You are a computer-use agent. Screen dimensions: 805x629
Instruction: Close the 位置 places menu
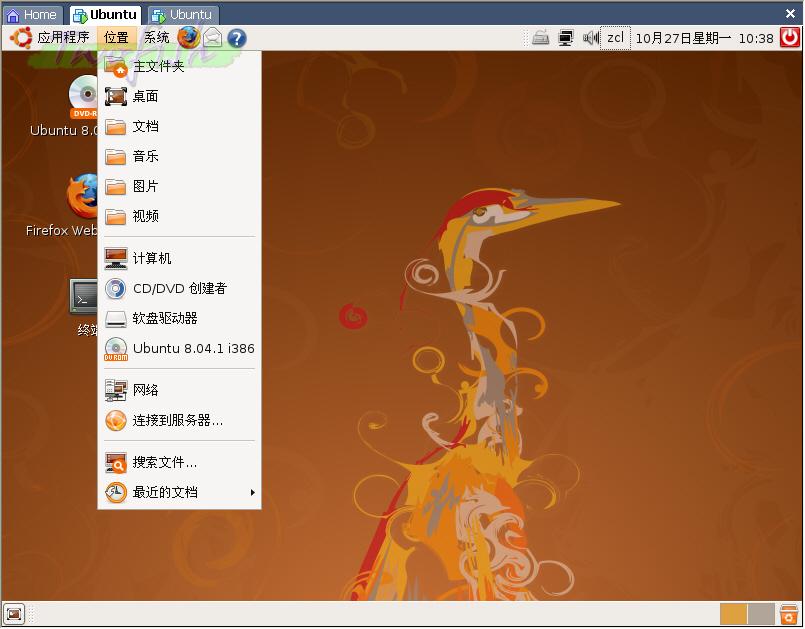116,37
